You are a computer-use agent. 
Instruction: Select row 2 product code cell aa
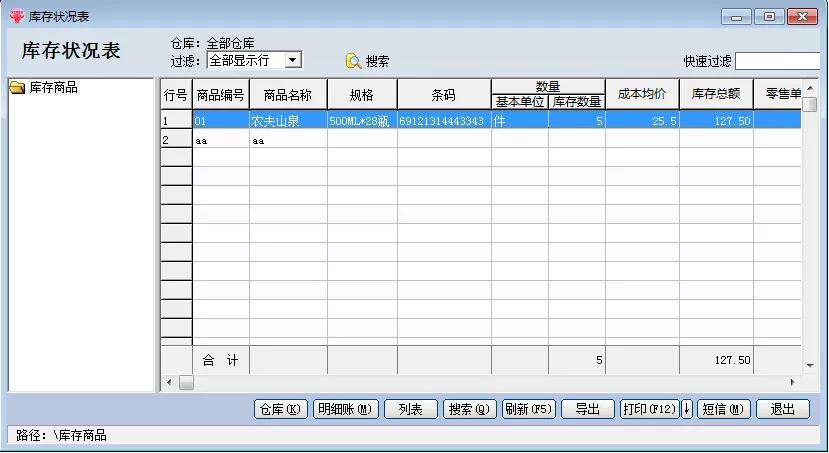(x=221, y=140)
